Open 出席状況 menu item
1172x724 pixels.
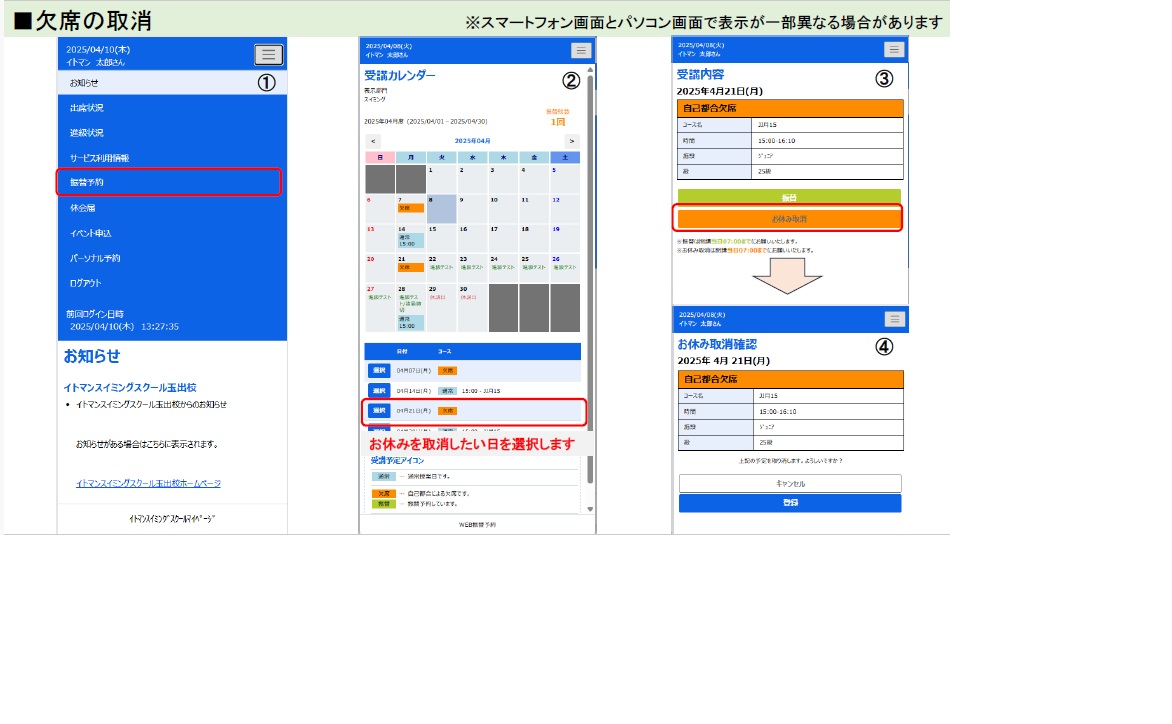pyautogui.click(x=87, y=108)
